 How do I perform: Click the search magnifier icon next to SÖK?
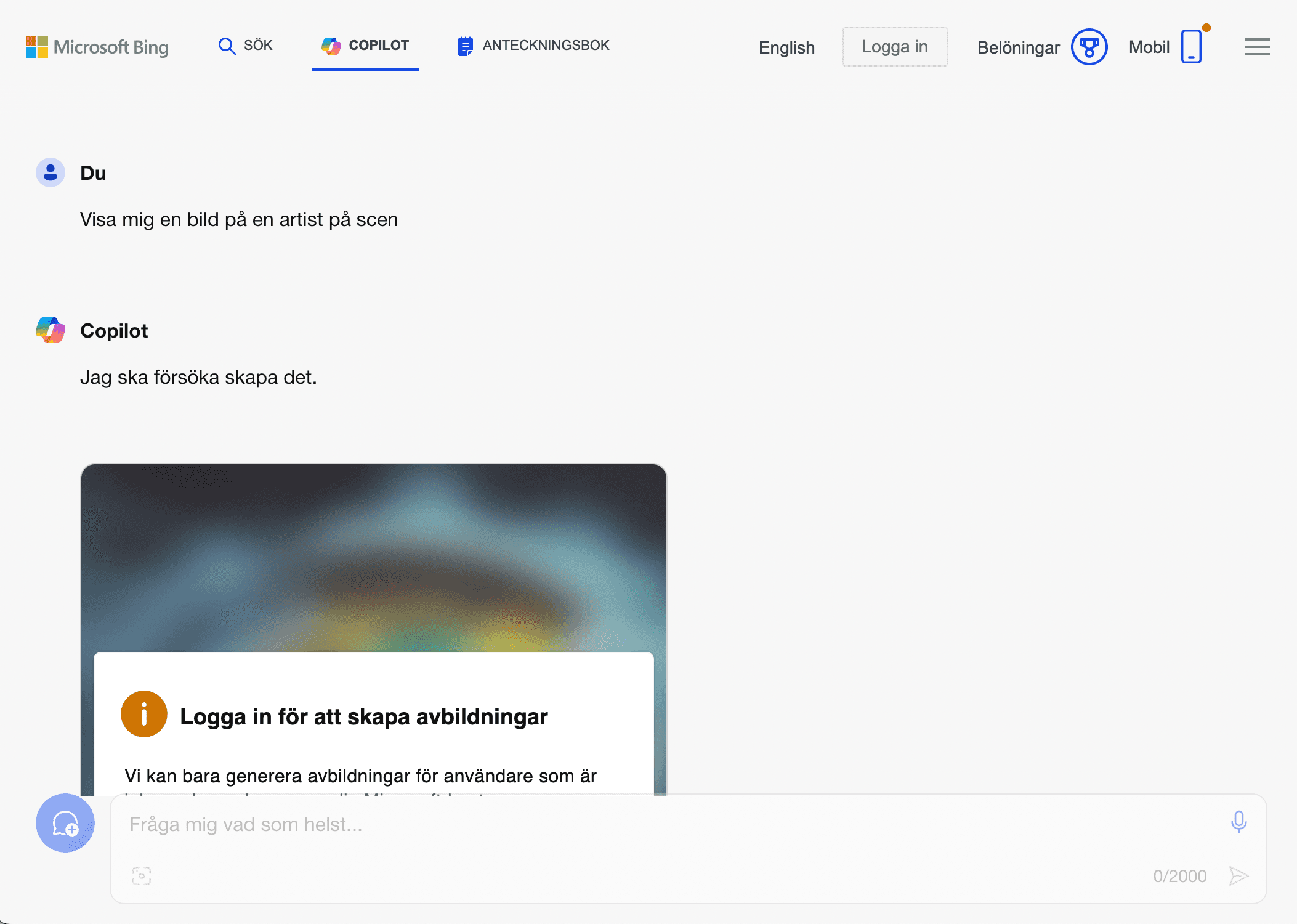click(227, 46)
